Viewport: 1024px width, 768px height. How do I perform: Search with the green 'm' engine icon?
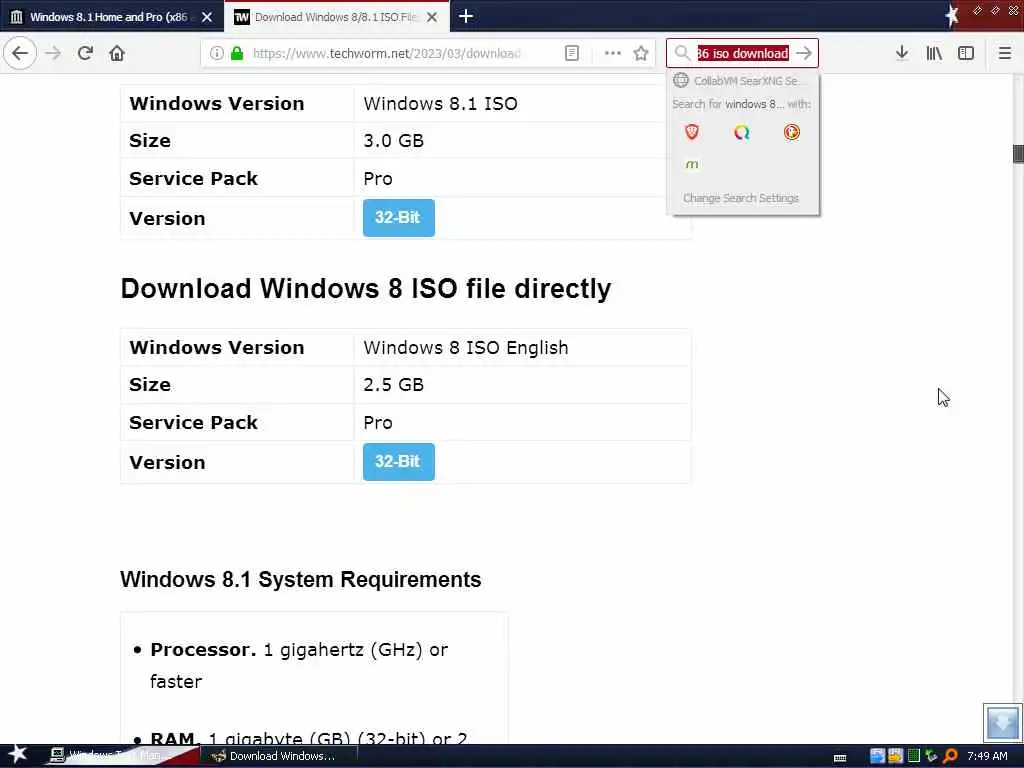pos(692,165)
